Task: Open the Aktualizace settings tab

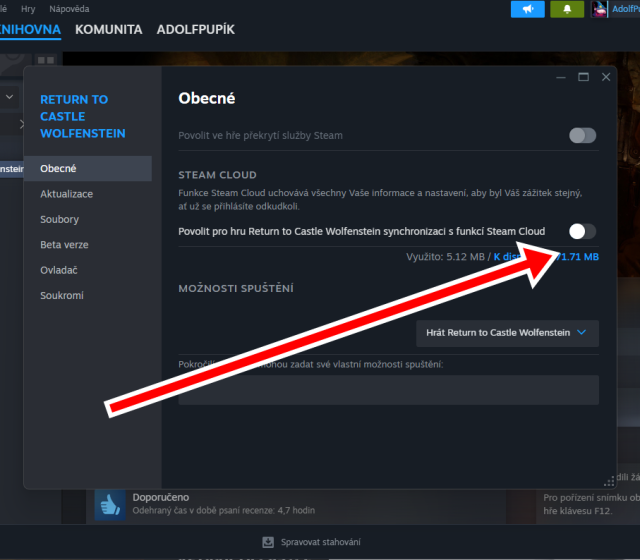Action: [67, 194]
